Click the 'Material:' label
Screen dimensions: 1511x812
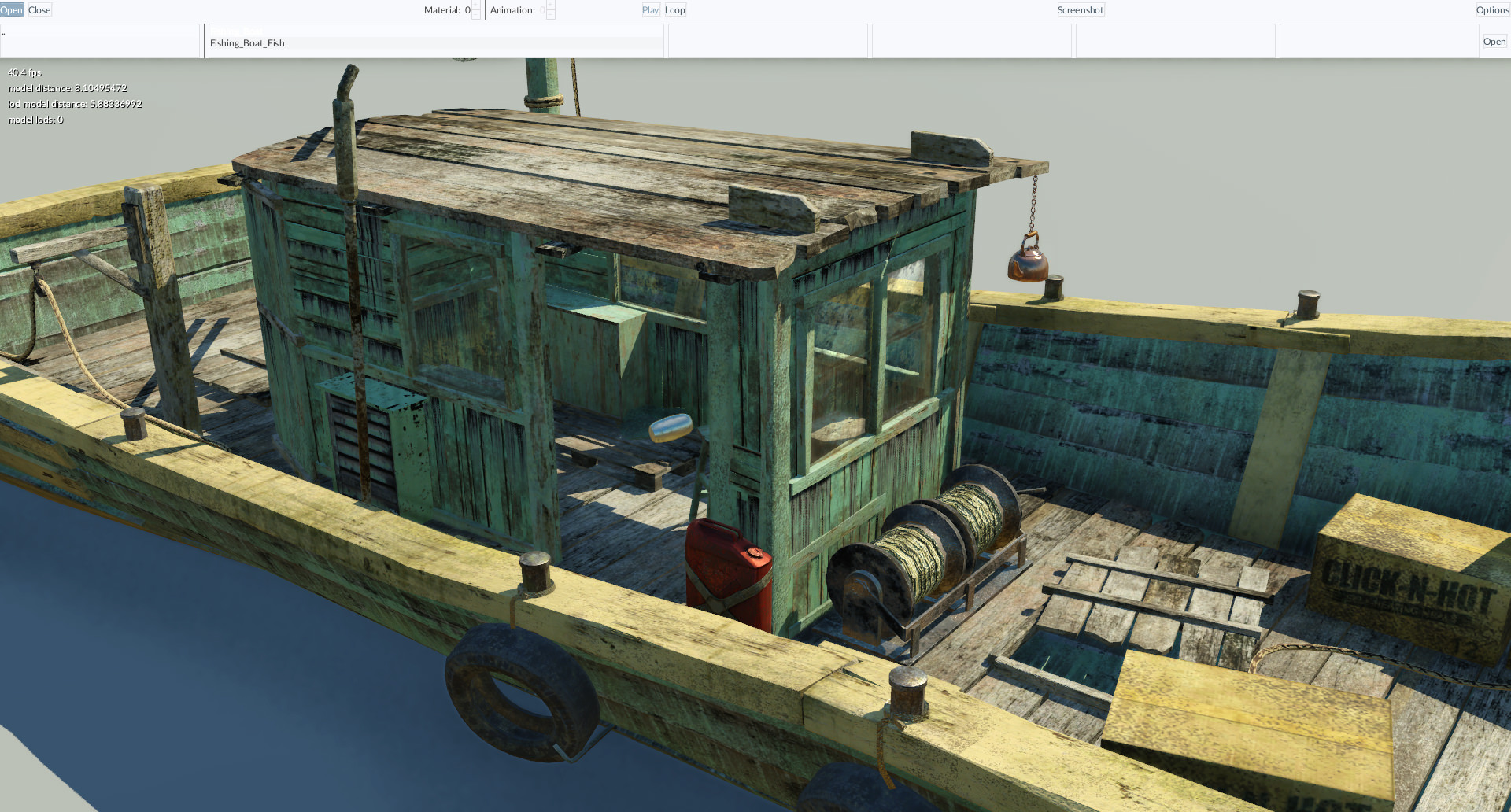[442, 10]
